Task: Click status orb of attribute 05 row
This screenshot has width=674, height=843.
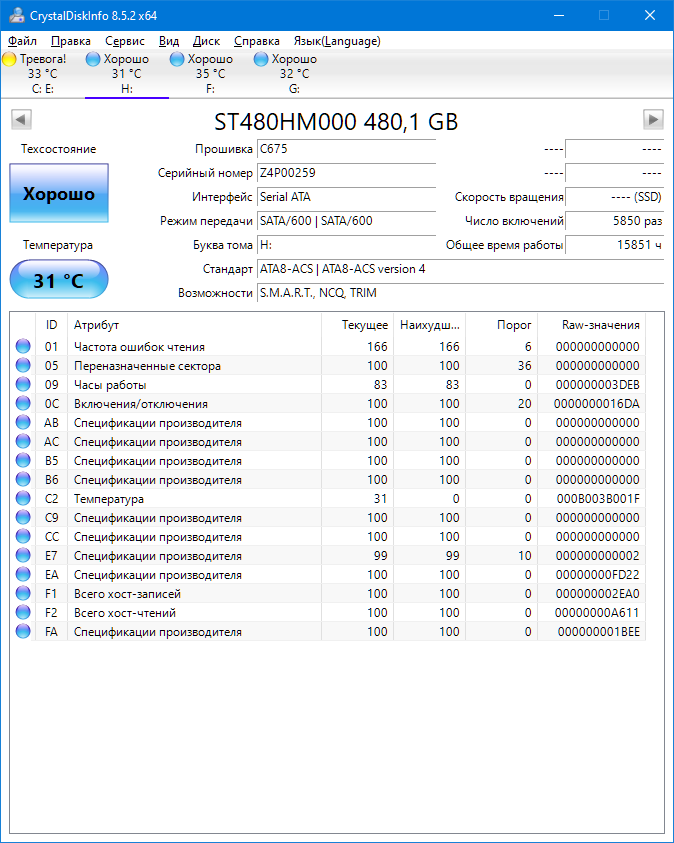Action: pyautogui.click(x=23, y=366)
